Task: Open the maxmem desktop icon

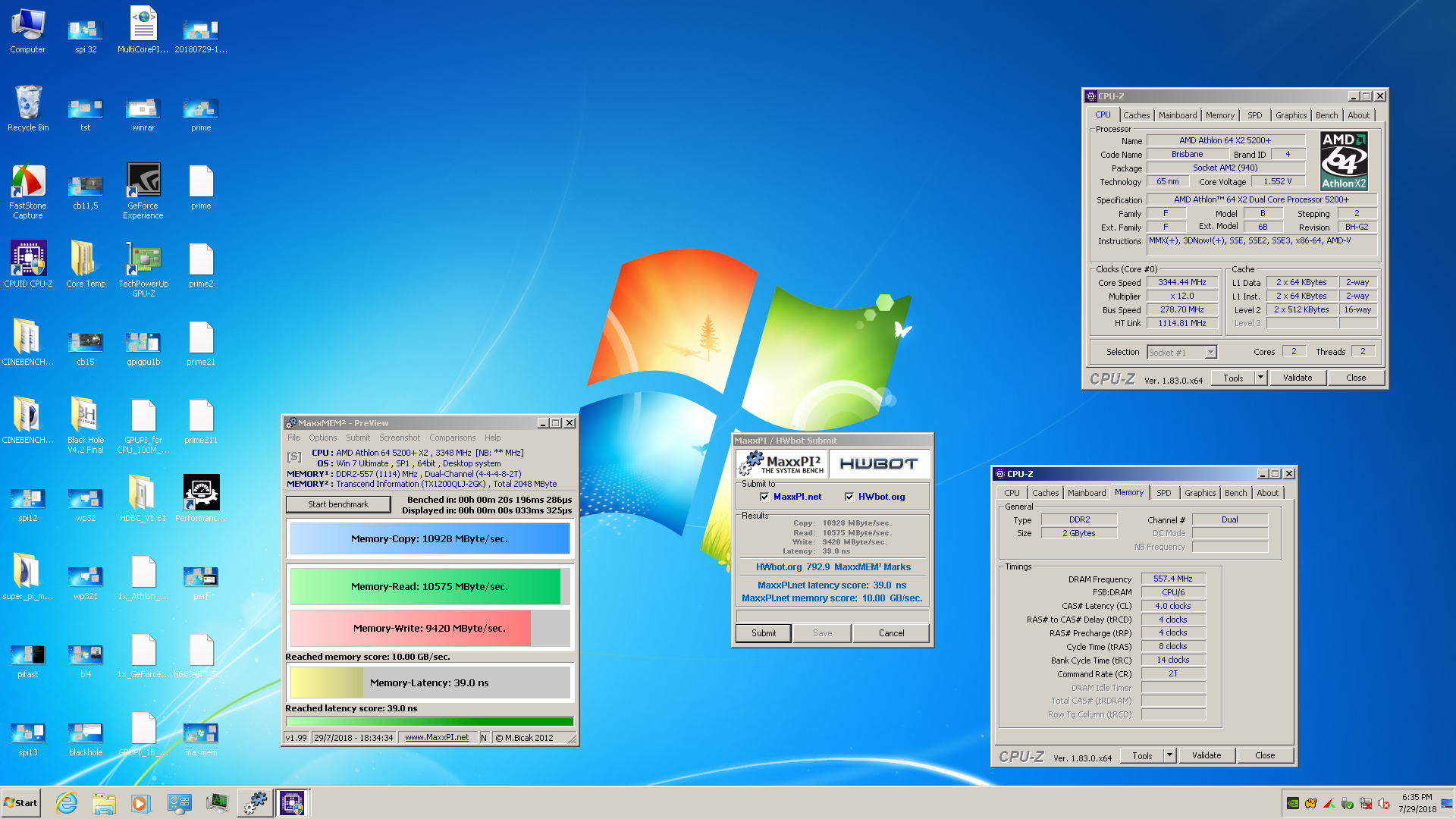Action: (x=201, y=739)
